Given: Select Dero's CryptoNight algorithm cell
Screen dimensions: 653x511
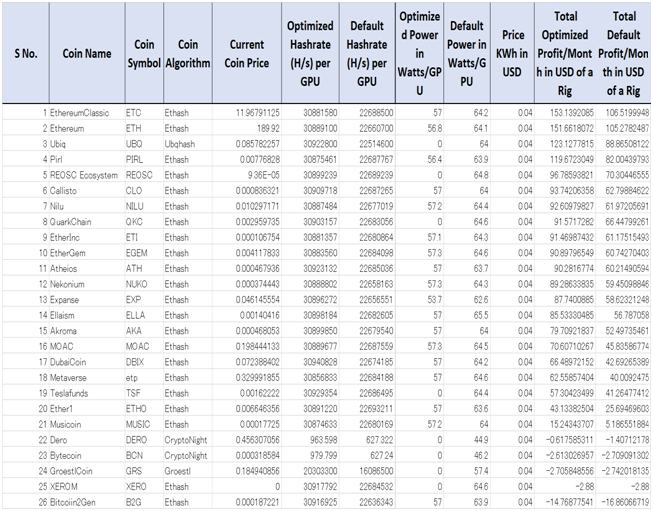Looking at the screenshot, I should coord(188,440).
